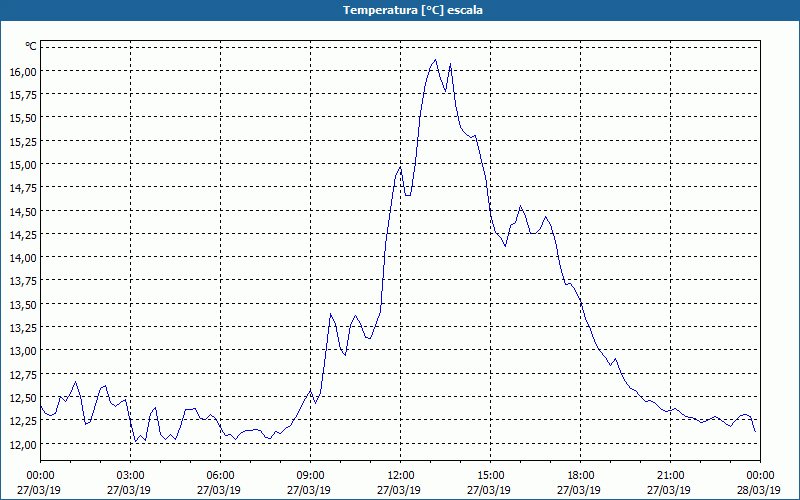Click the 'Temperatura [°C] escala' chart title

click(x=413, y=10)
